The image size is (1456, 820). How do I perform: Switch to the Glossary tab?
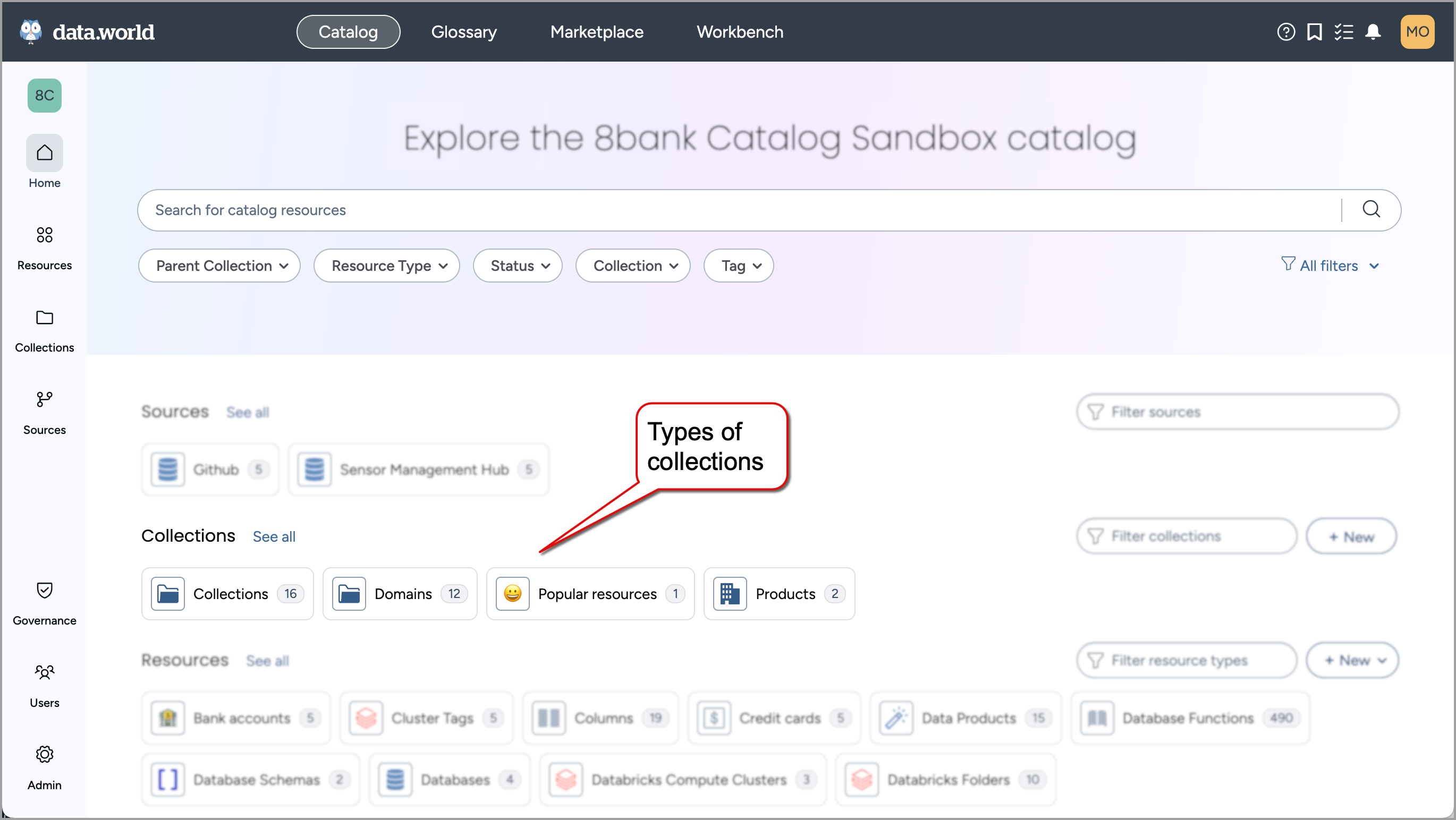pyautogui.click(x=463, y=32)
